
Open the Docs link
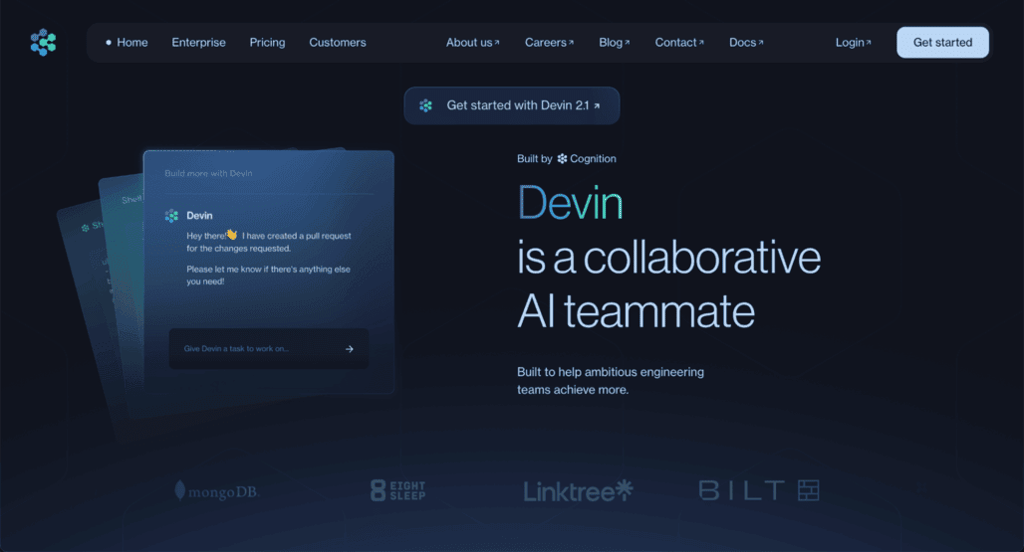point(746,42)
